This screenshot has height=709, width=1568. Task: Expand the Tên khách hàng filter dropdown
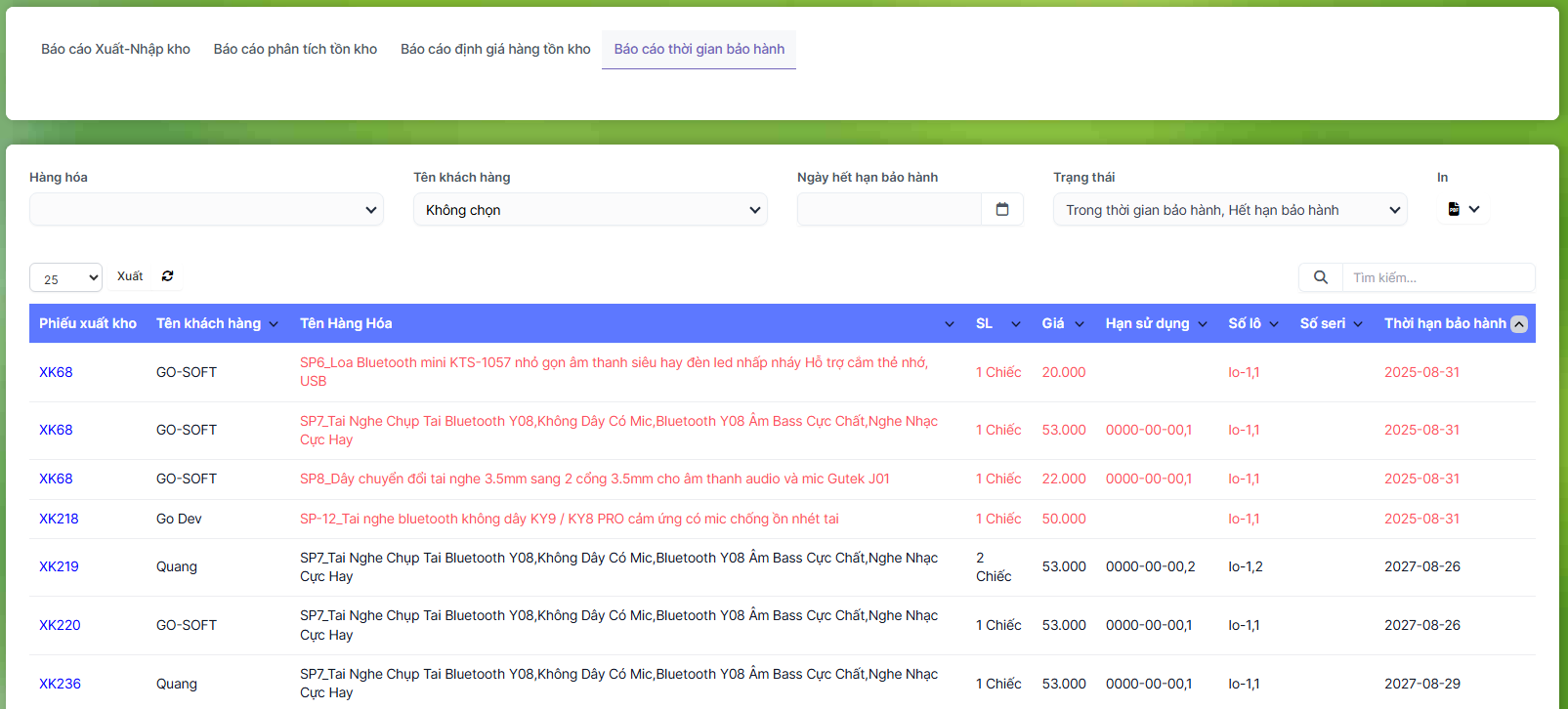point(590,210)
